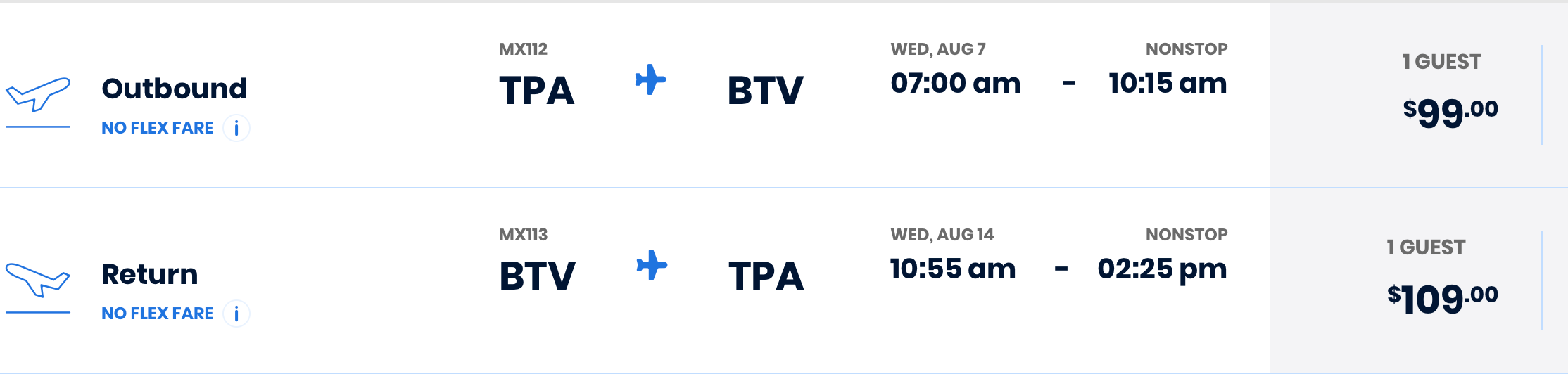Click outbound origin airport TPA
Viewport: 1568px width, 374px height.
pyautogui.click(x=537, y=91)
